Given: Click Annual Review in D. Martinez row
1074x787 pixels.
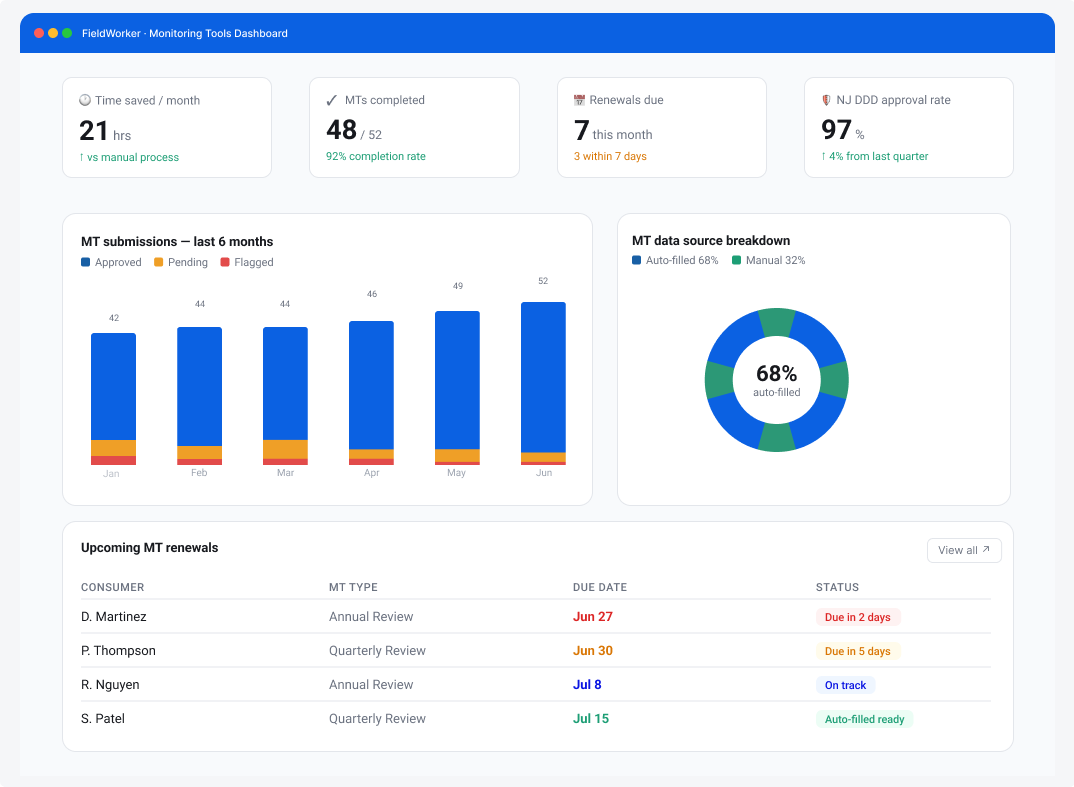Looking at the screenshot, I should pyautogui.click(x=371, y=616).
